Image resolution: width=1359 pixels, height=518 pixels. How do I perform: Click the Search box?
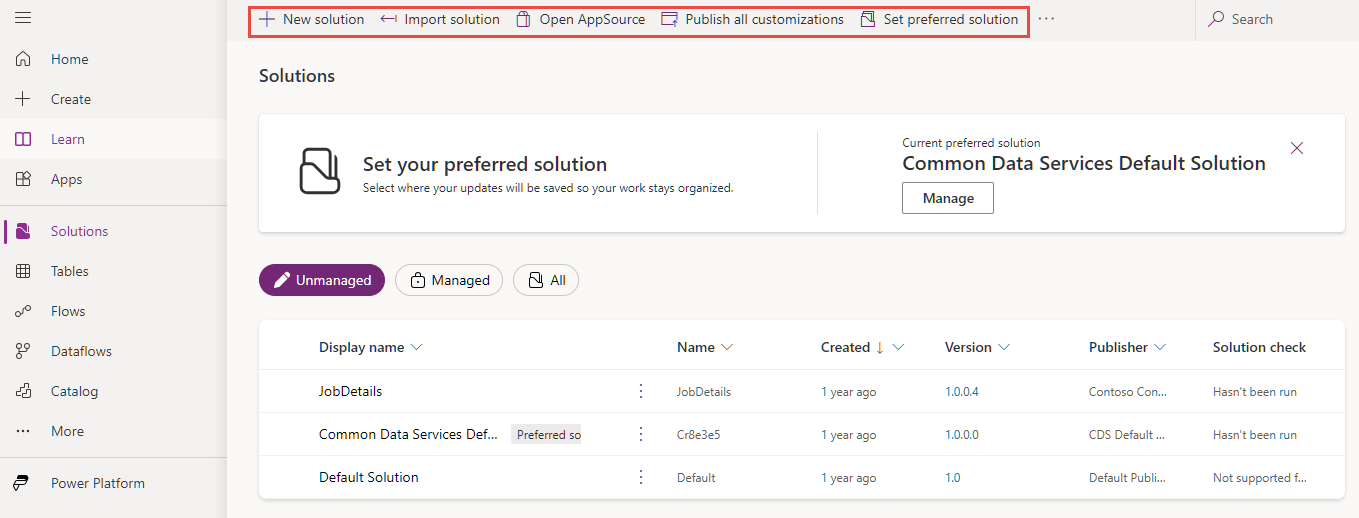1277,19
